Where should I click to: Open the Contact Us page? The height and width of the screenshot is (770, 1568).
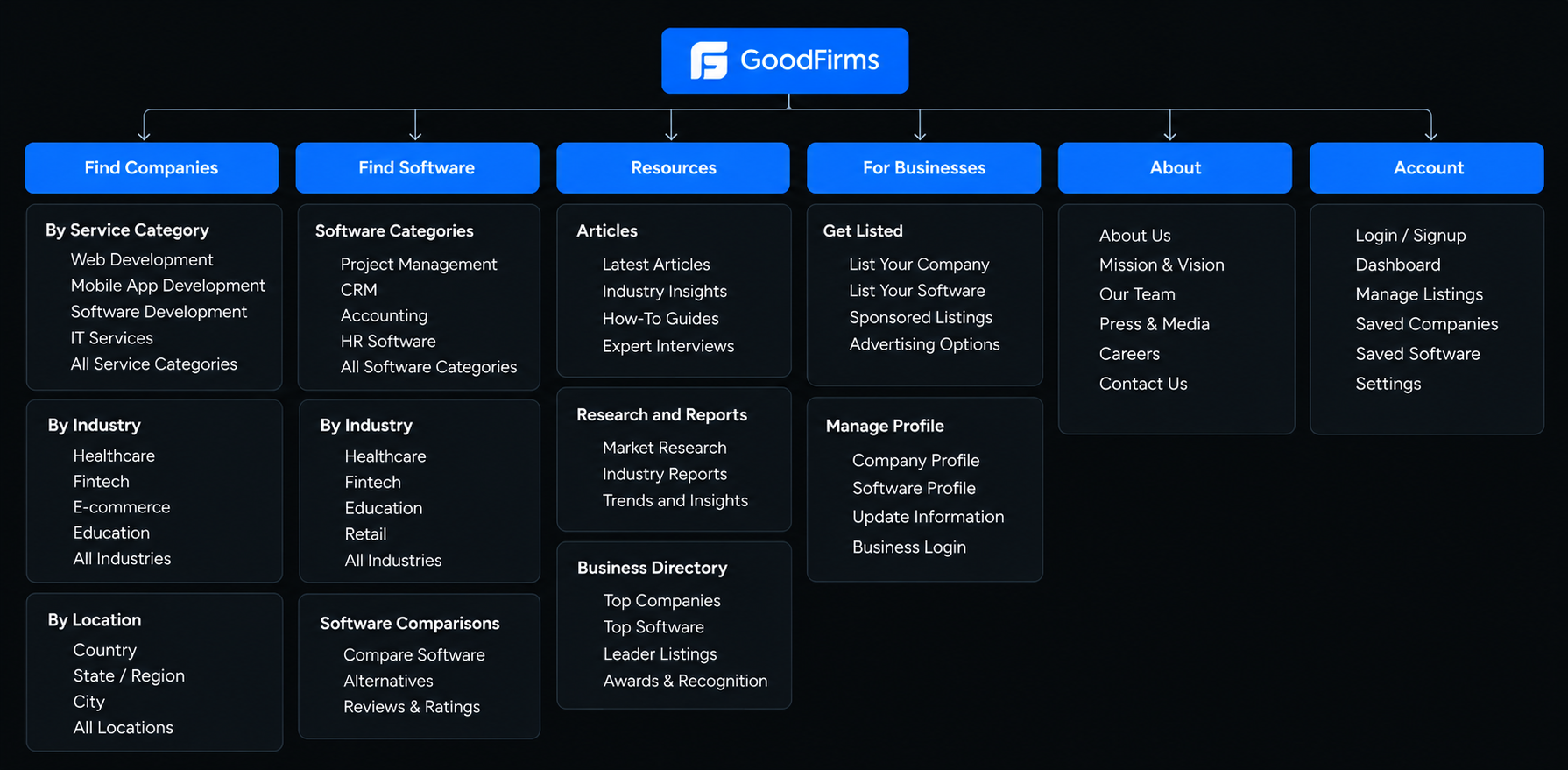pos(1143,384)
